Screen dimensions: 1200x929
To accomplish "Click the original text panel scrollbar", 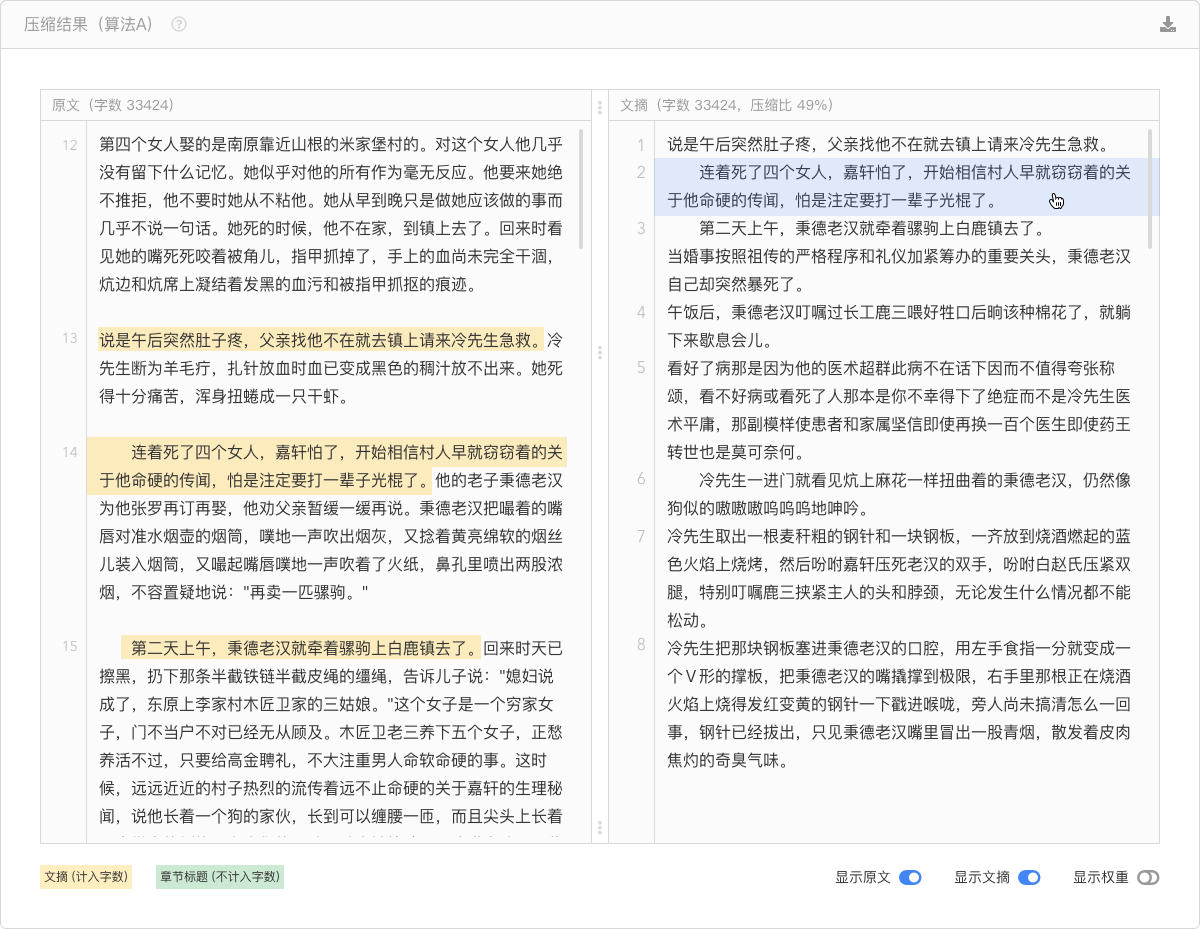I will pos(582,190).
